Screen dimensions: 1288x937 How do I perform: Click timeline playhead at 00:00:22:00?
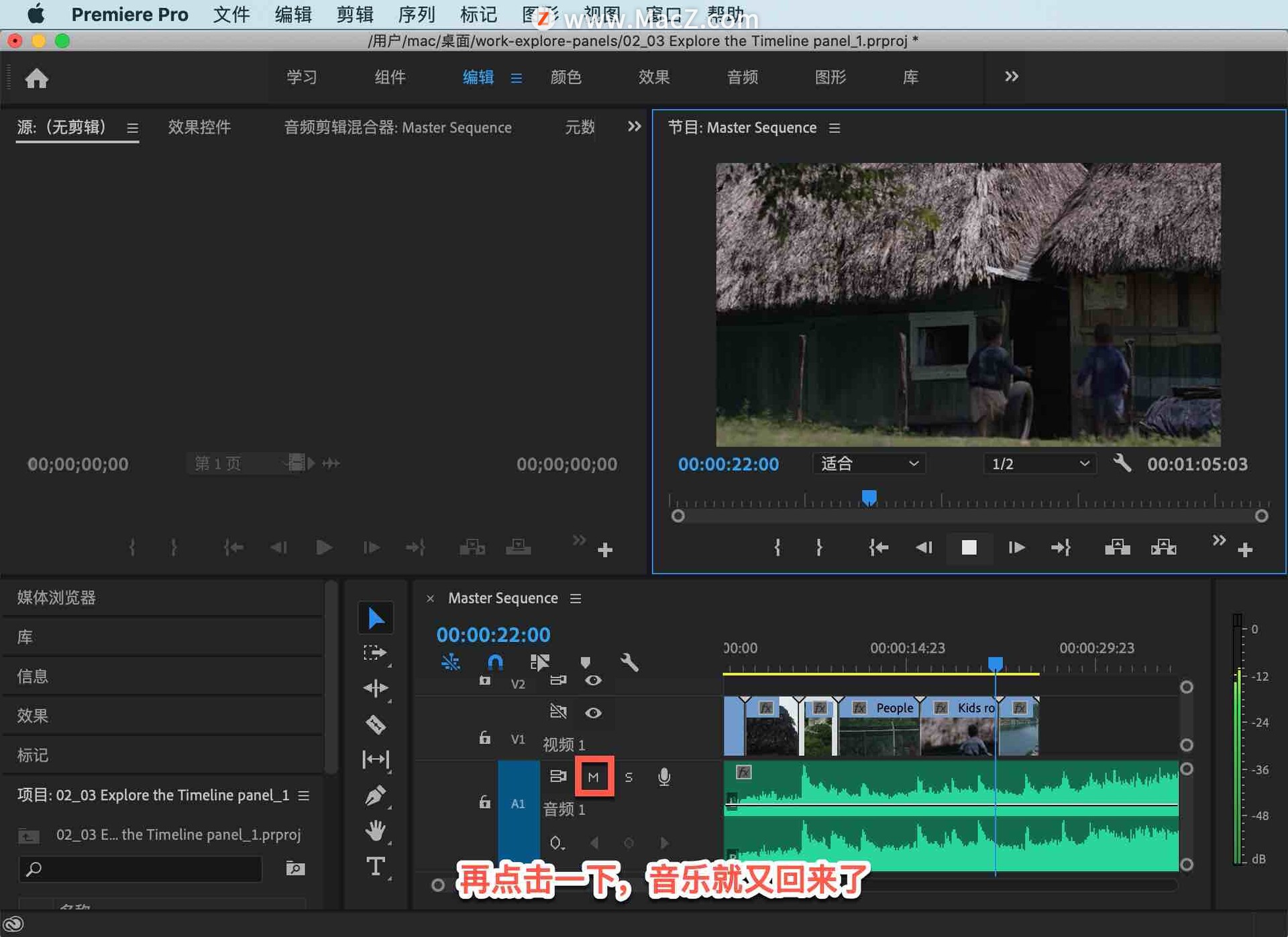point(996,663)
